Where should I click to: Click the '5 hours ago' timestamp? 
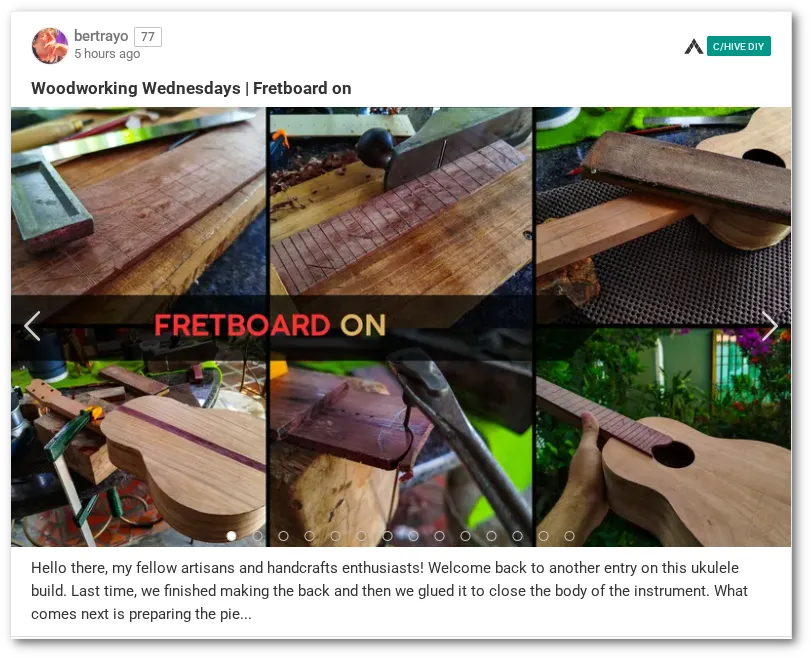(x=107, y=54)
